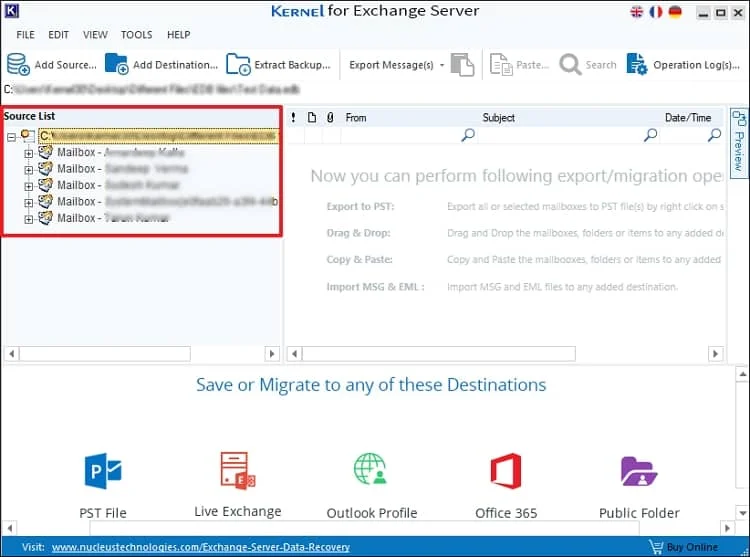Sort by importance exclamation column
Viewport: 750px width, 557px height.
pos(293,117)
